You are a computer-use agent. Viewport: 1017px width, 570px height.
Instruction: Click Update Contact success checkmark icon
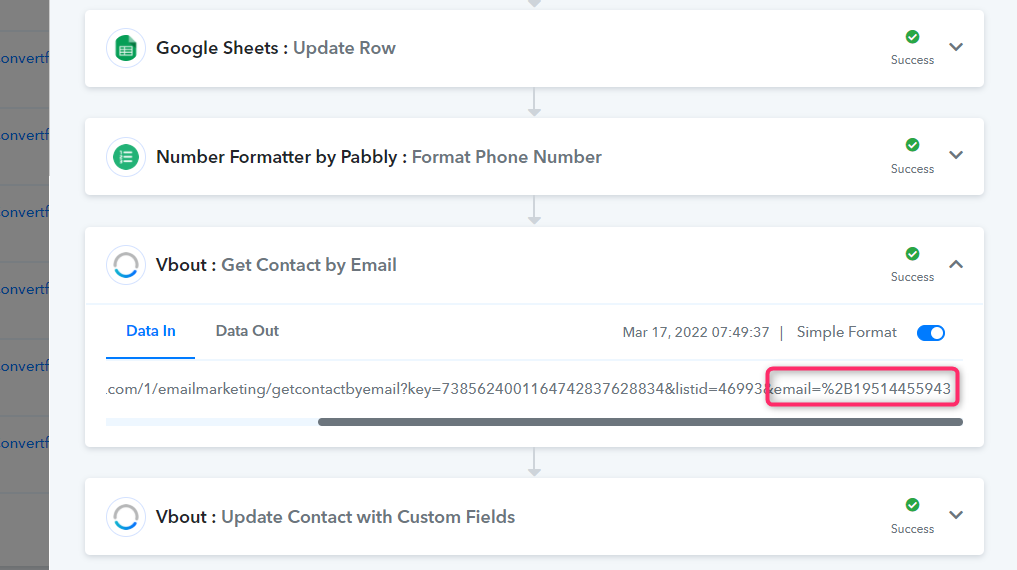tap(912, 505)
